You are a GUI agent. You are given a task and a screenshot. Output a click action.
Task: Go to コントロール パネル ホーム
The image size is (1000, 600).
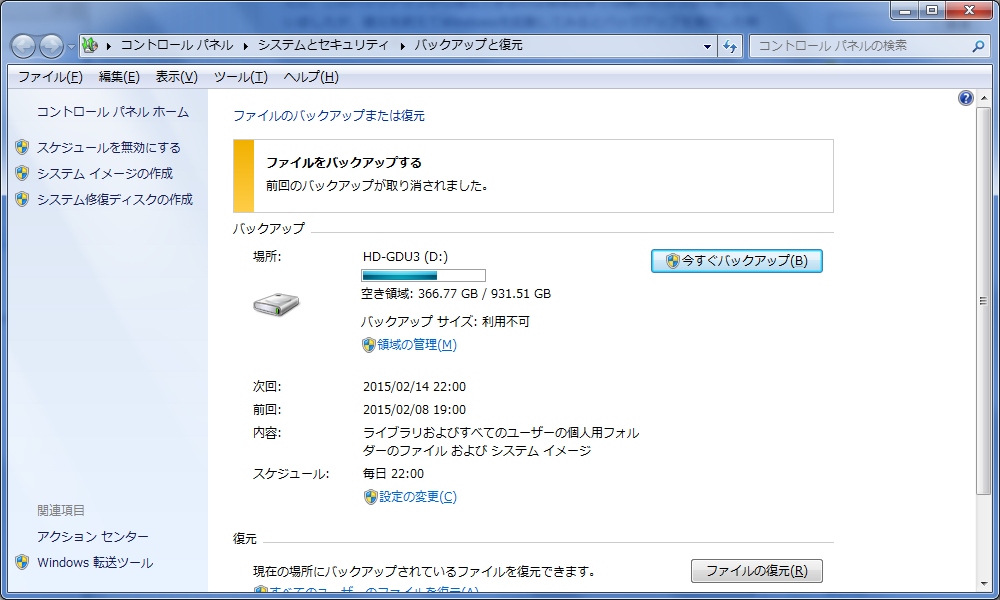click(112, 112)
